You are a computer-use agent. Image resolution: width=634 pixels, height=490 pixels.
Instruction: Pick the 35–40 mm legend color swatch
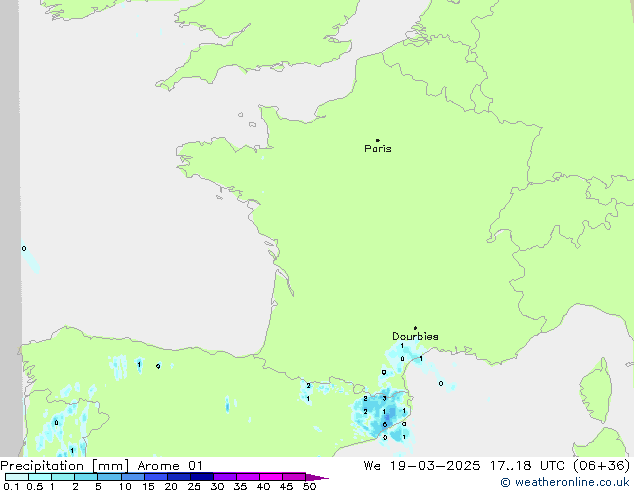point(247,477)
